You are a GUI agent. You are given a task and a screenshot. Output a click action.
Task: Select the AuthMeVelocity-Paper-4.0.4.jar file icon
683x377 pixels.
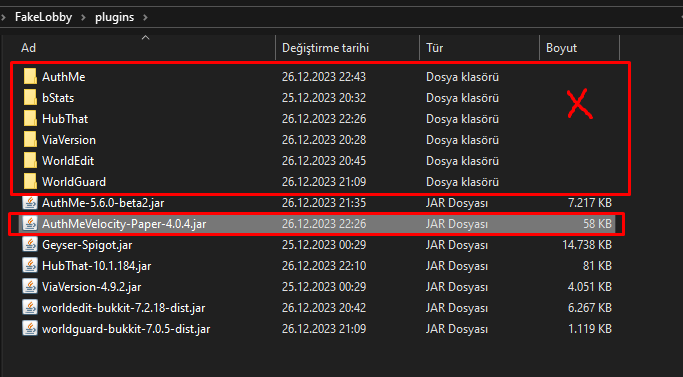click(x=30, y=224)
